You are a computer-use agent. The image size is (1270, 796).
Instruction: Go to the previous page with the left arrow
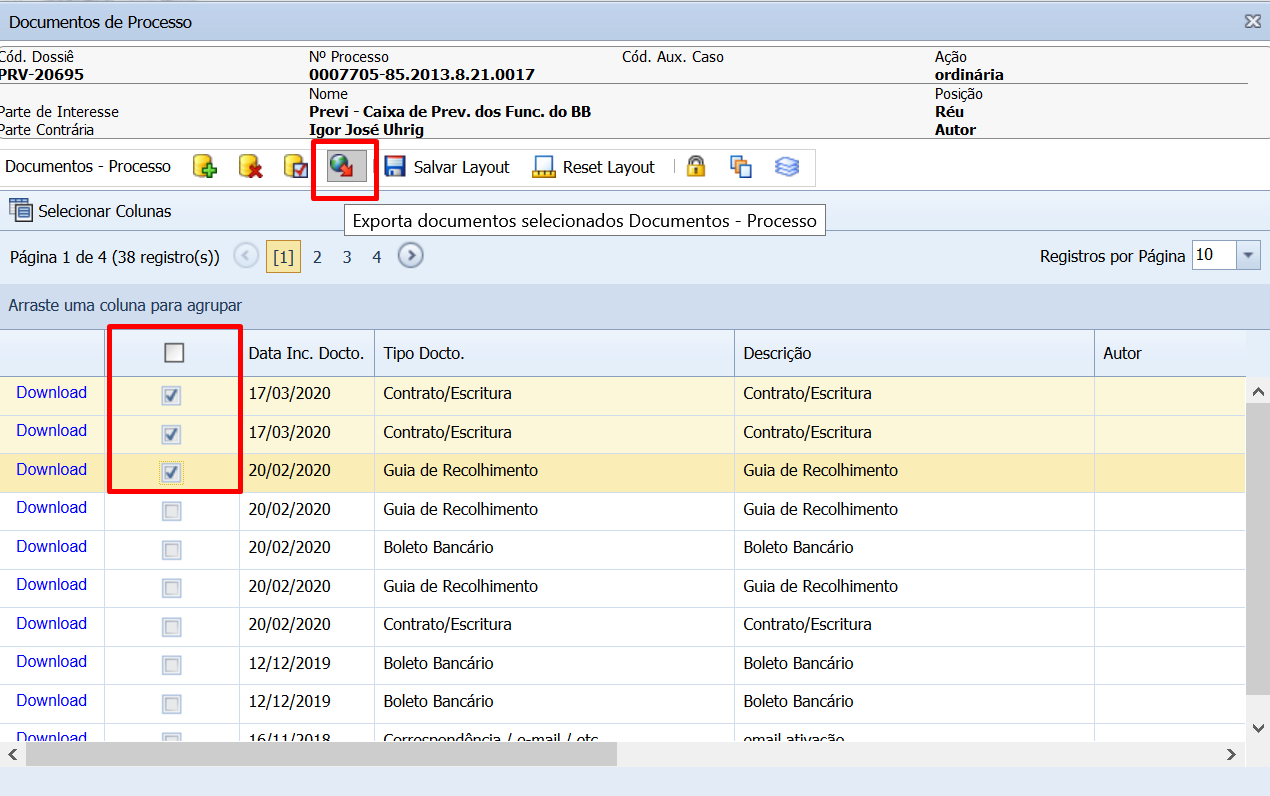coord(246,256)
